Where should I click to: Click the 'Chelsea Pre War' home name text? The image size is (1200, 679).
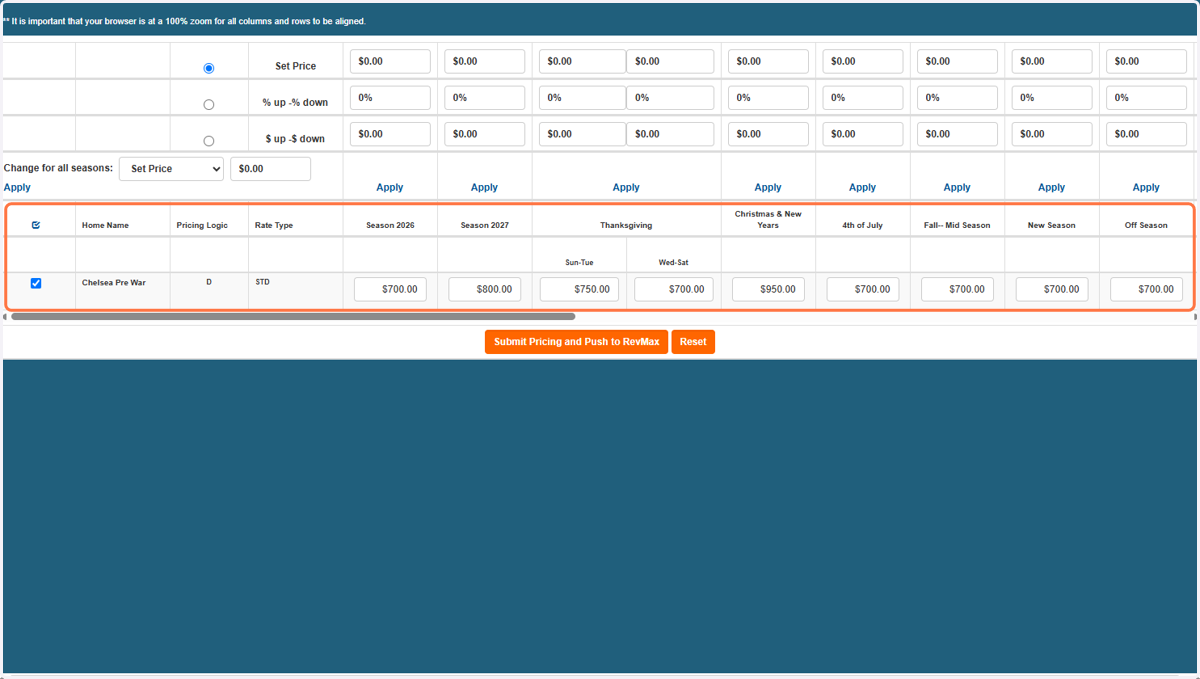[113, 283]
